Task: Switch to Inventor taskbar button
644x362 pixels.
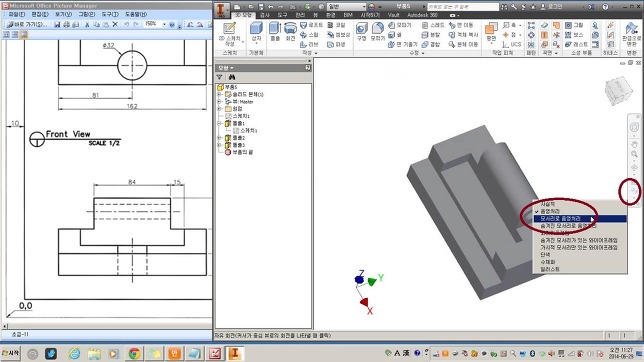Action: pos(235,353)
